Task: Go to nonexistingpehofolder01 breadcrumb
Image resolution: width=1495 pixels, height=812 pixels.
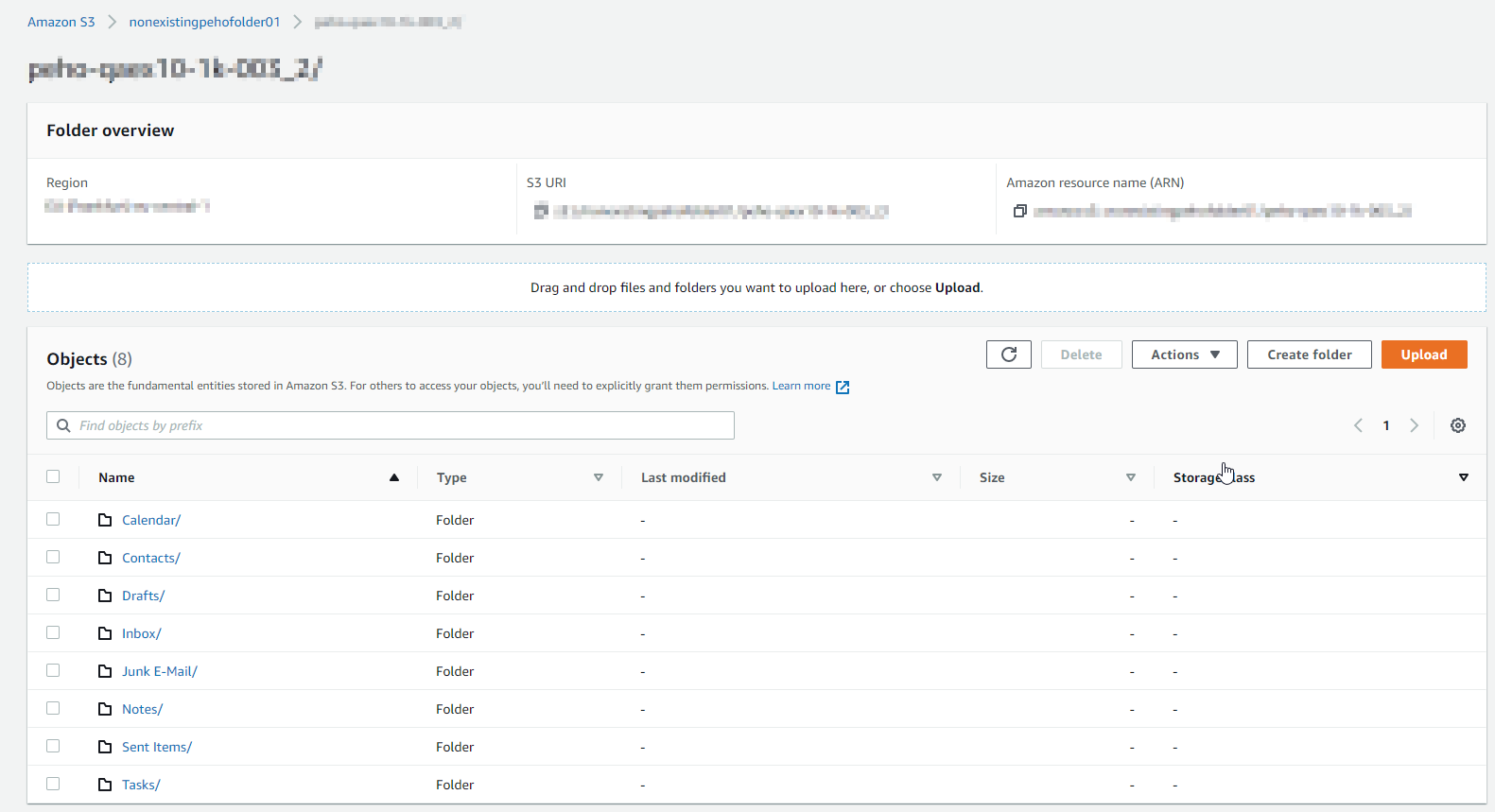Action: pyautogui.click(x=204, y=22)
